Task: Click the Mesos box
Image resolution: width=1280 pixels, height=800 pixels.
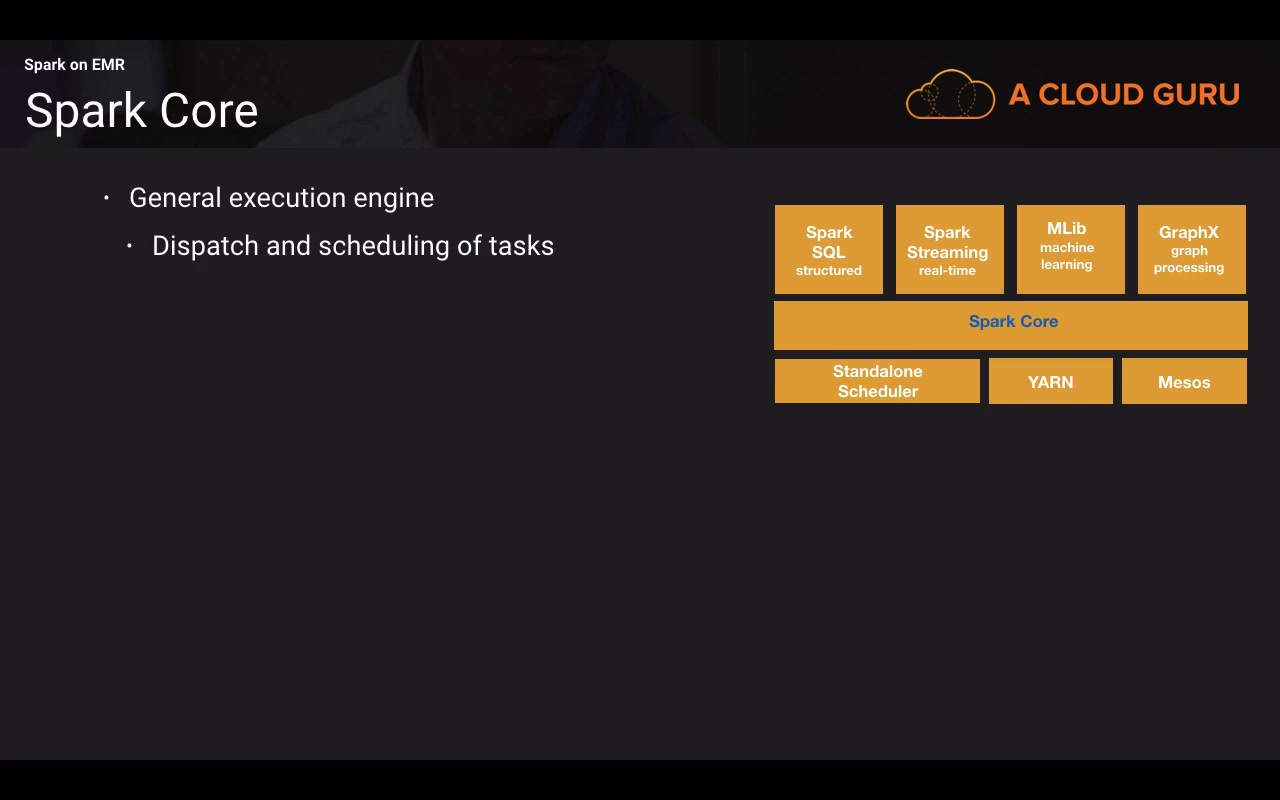Action: tap(1184, 381)
